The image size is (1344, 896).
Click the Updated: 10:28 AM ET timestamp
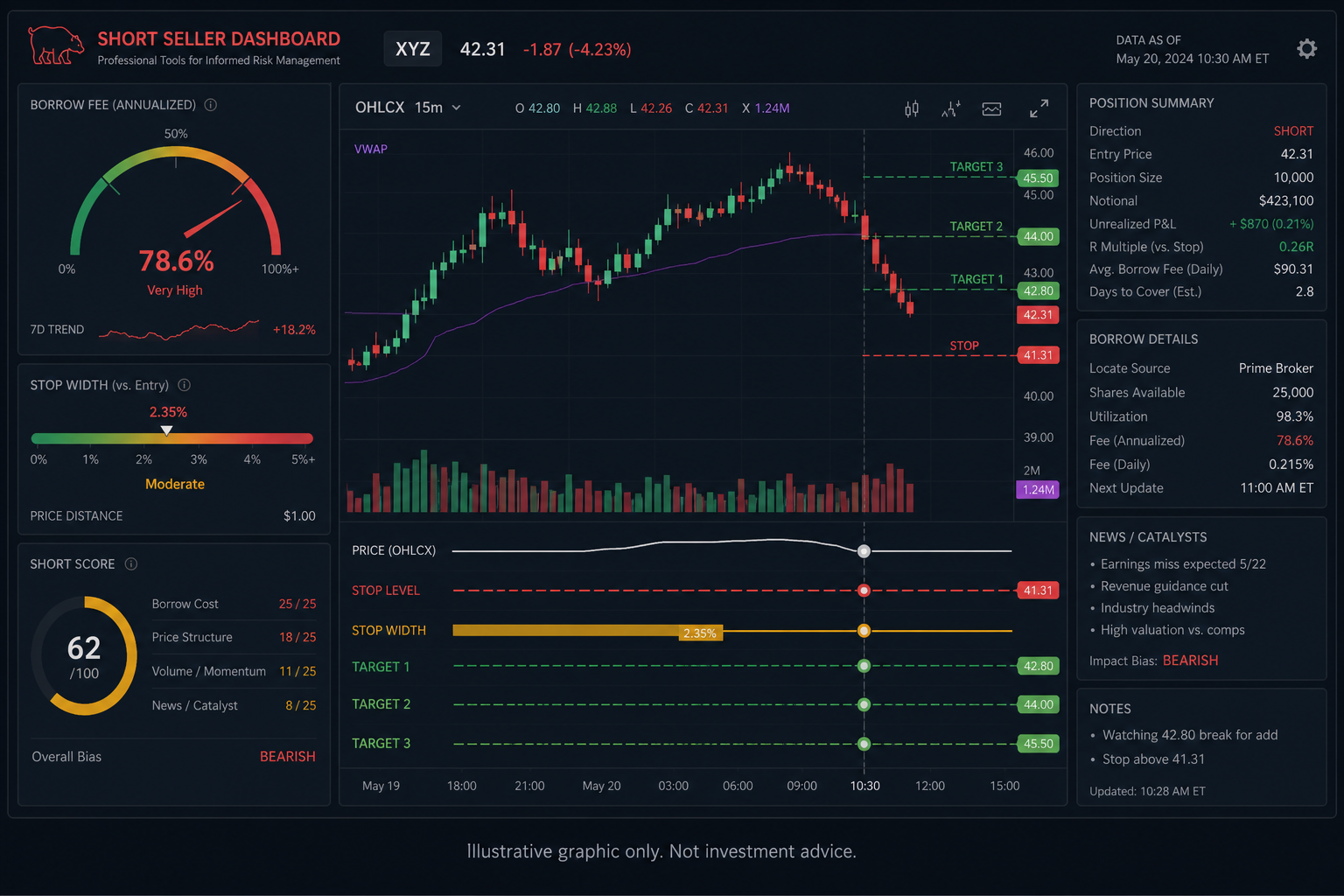[1147, 791]
